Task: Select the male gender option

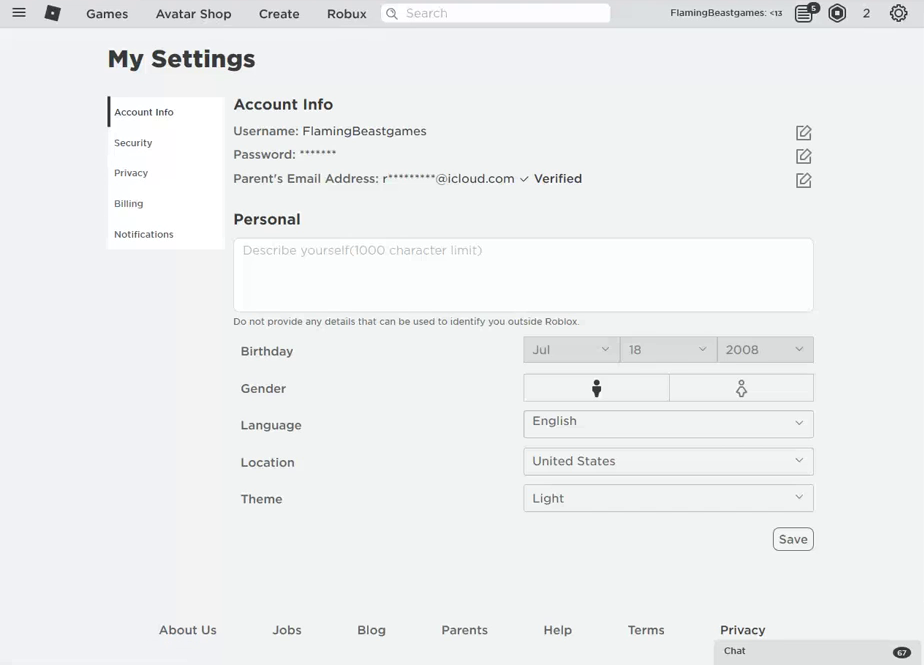Action: pyautogui.click(x=596, y=388)
